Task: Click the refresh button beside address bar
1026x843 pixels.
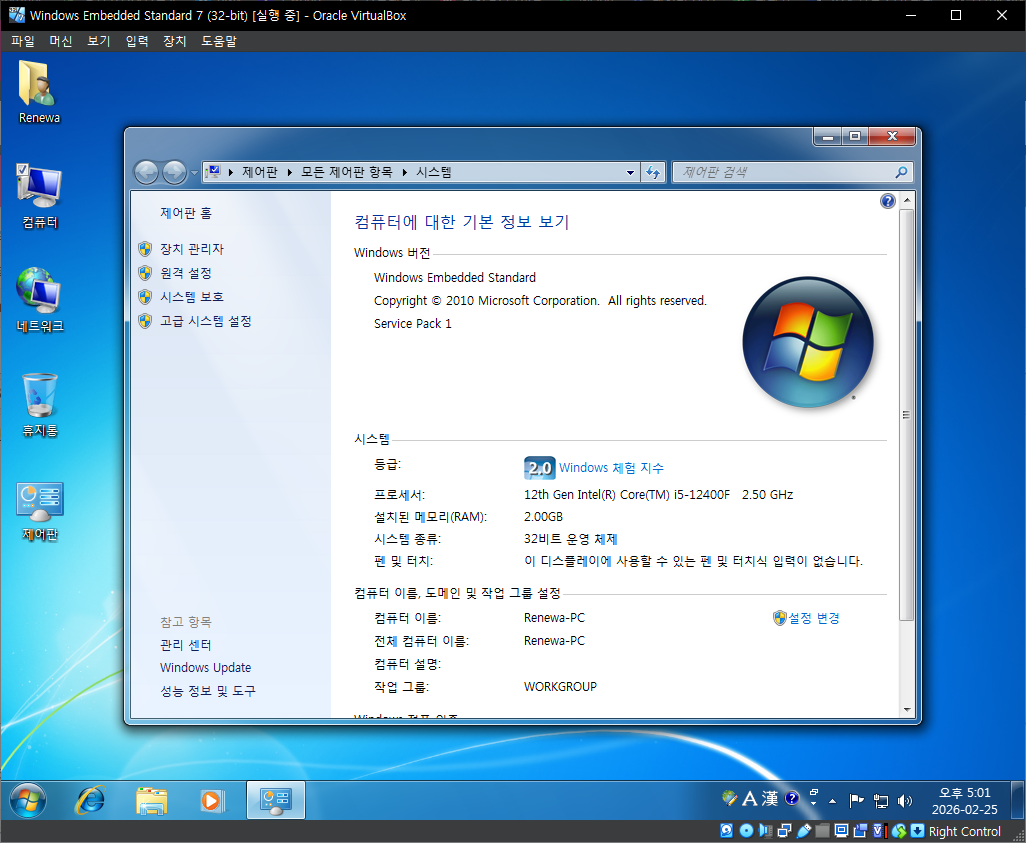Action: 653,172
